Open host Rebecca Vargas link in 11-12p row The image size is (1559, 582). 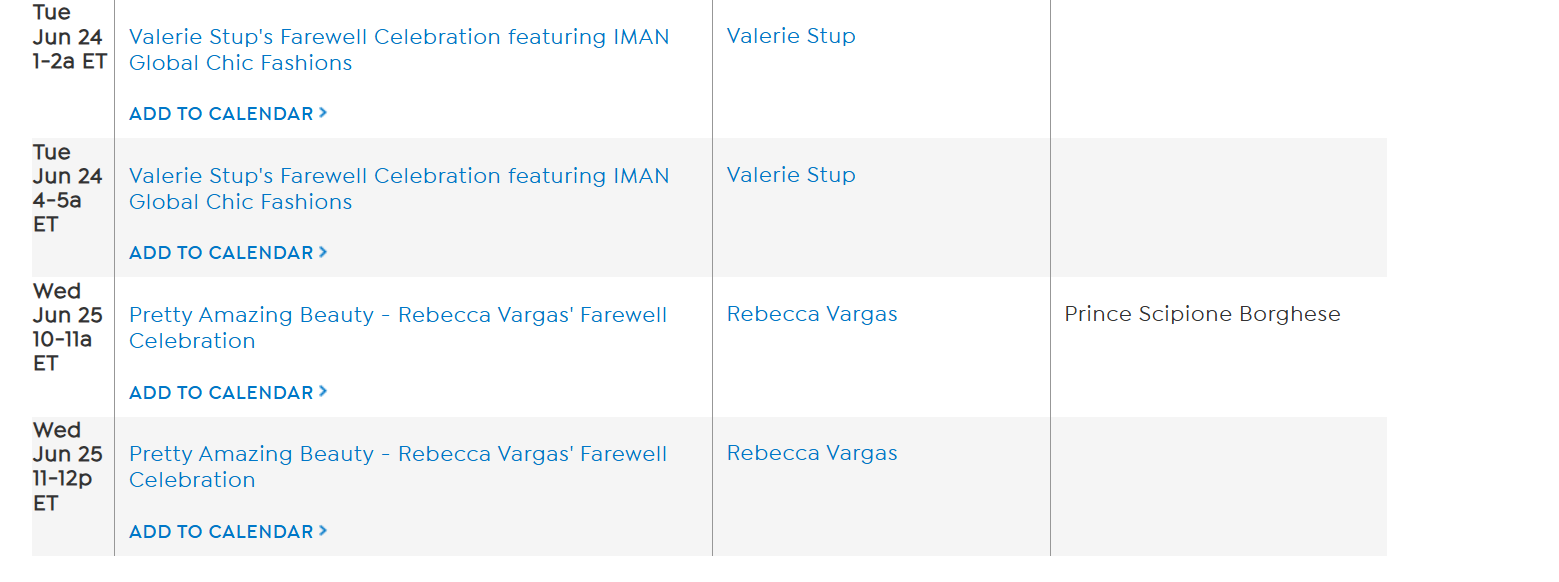pyautogui.click(x=812, y=453)
